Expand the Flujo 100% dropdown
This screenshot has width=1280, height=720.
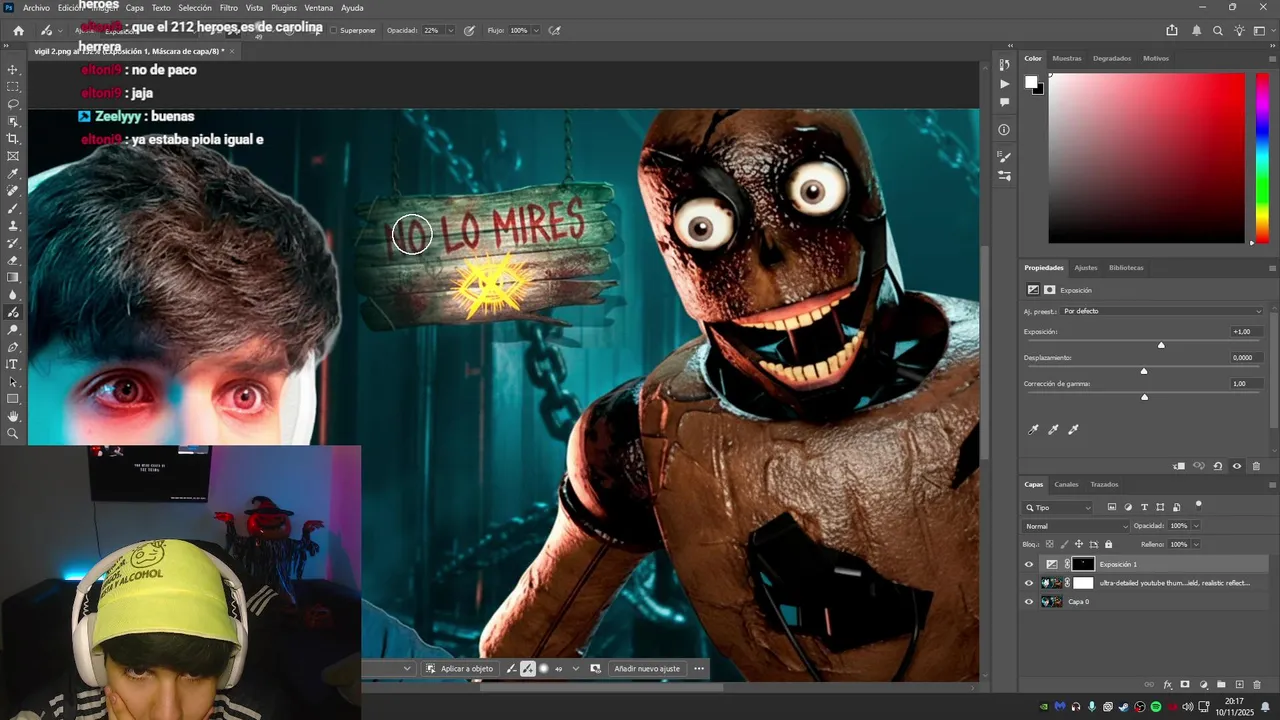click(536, 31)
